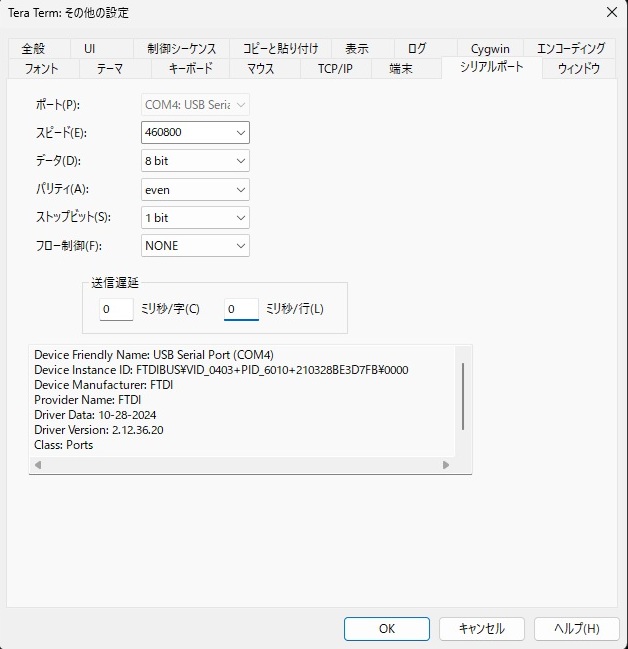628x649 pixels.
Task: Switch to the 全般 tab
Action: pos(31,48)
